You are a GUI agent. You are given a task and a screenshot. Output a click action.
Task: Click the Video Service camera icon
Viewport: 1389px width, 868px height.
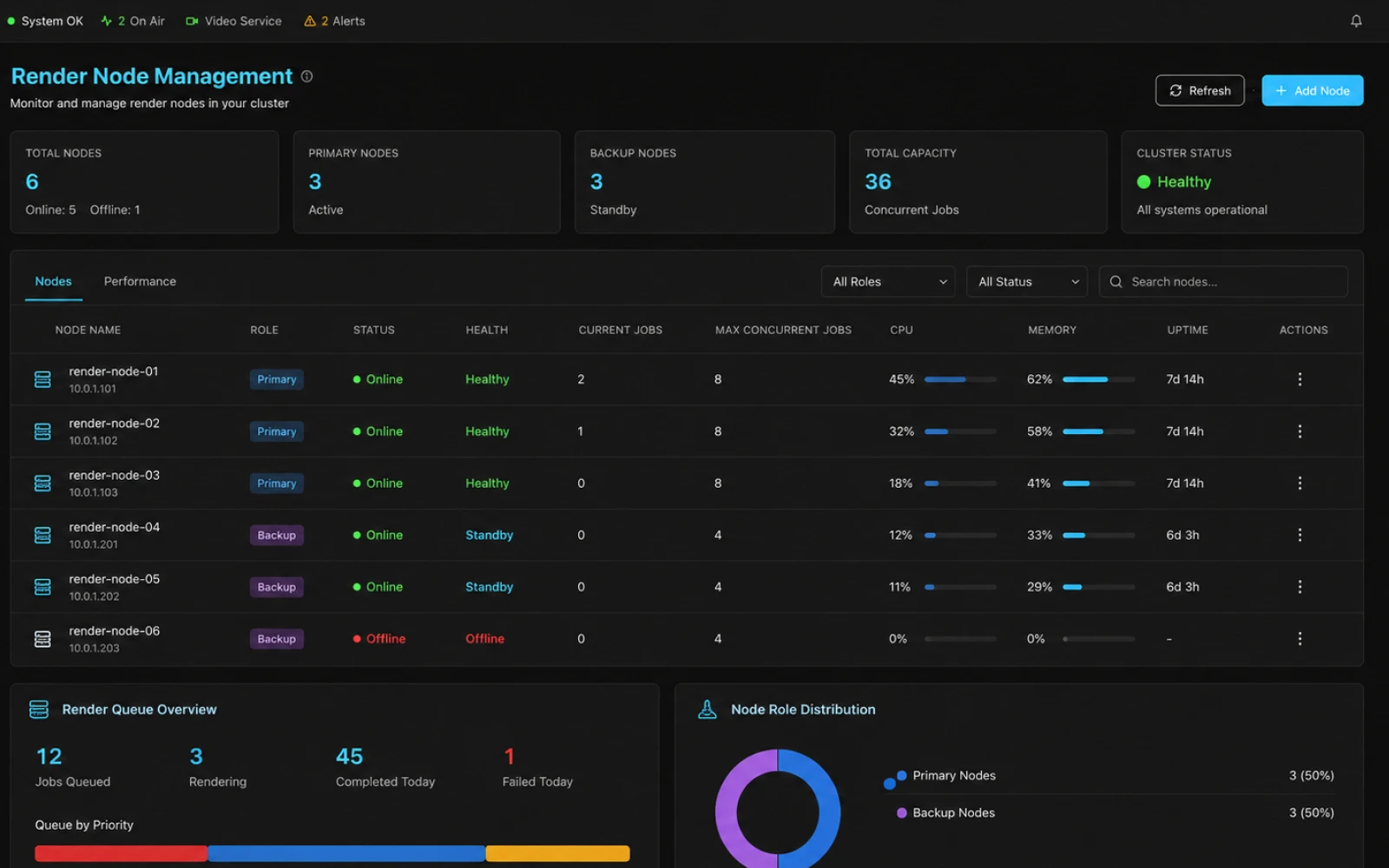pyautogui.click(x=192, y=21)
